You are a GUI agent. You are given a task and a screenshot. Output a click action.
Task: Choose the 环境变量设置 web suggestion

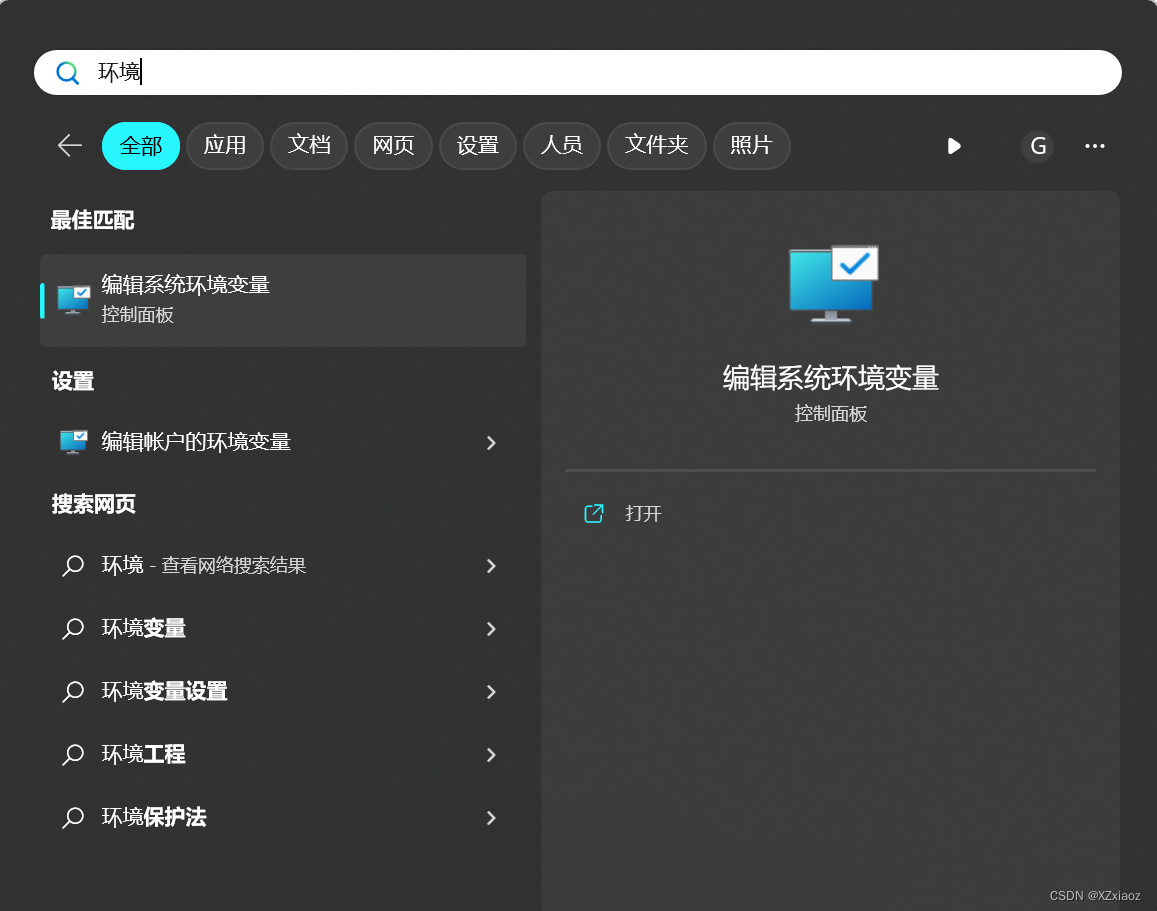pos(283,691)
